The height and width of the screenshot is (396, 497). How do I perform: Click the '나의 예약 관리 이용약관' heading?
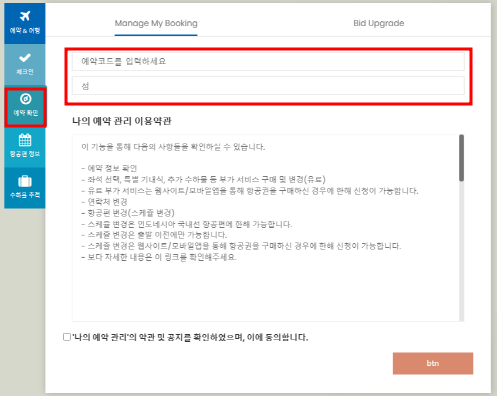(x=122, y=121)
